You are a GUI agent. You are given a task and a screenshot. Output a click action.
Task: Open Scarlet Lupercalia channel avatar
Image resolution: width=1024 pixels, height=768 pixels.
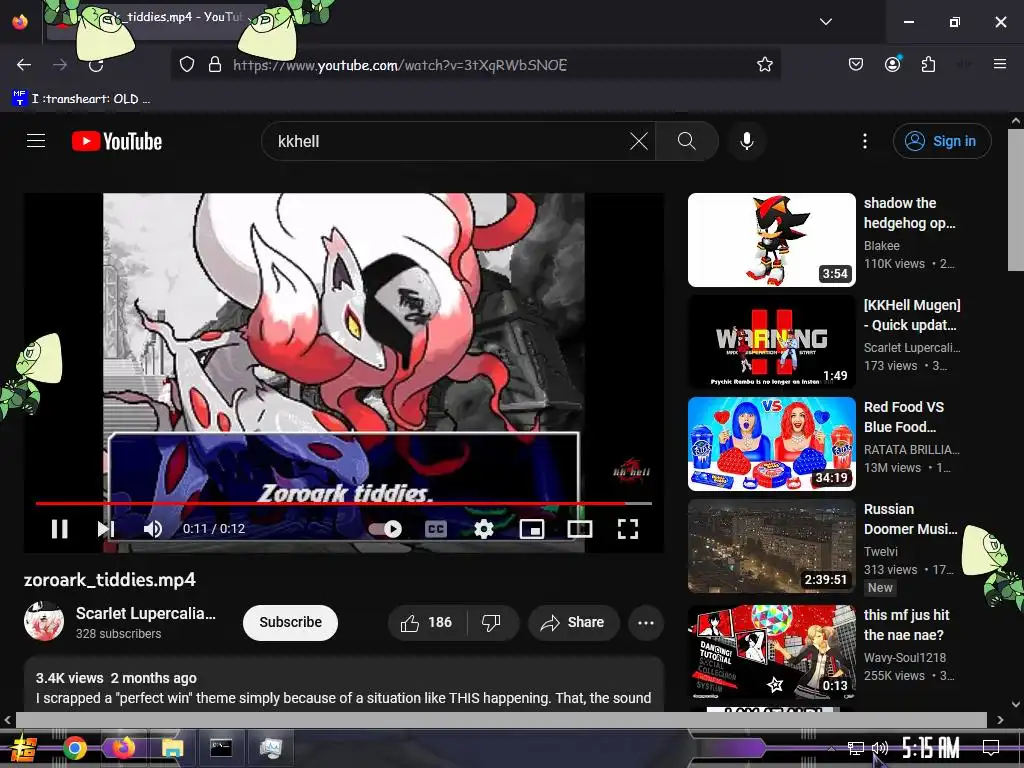44,621
